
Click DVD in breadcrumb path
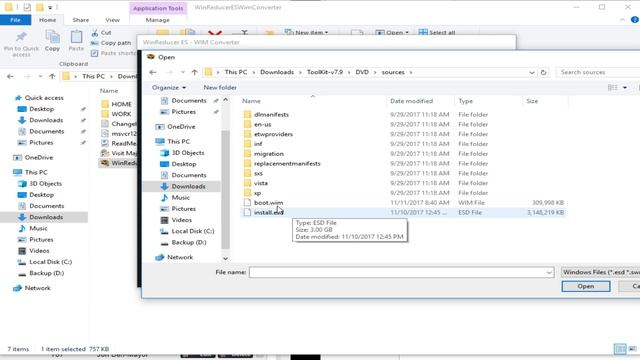pos(362,72)
